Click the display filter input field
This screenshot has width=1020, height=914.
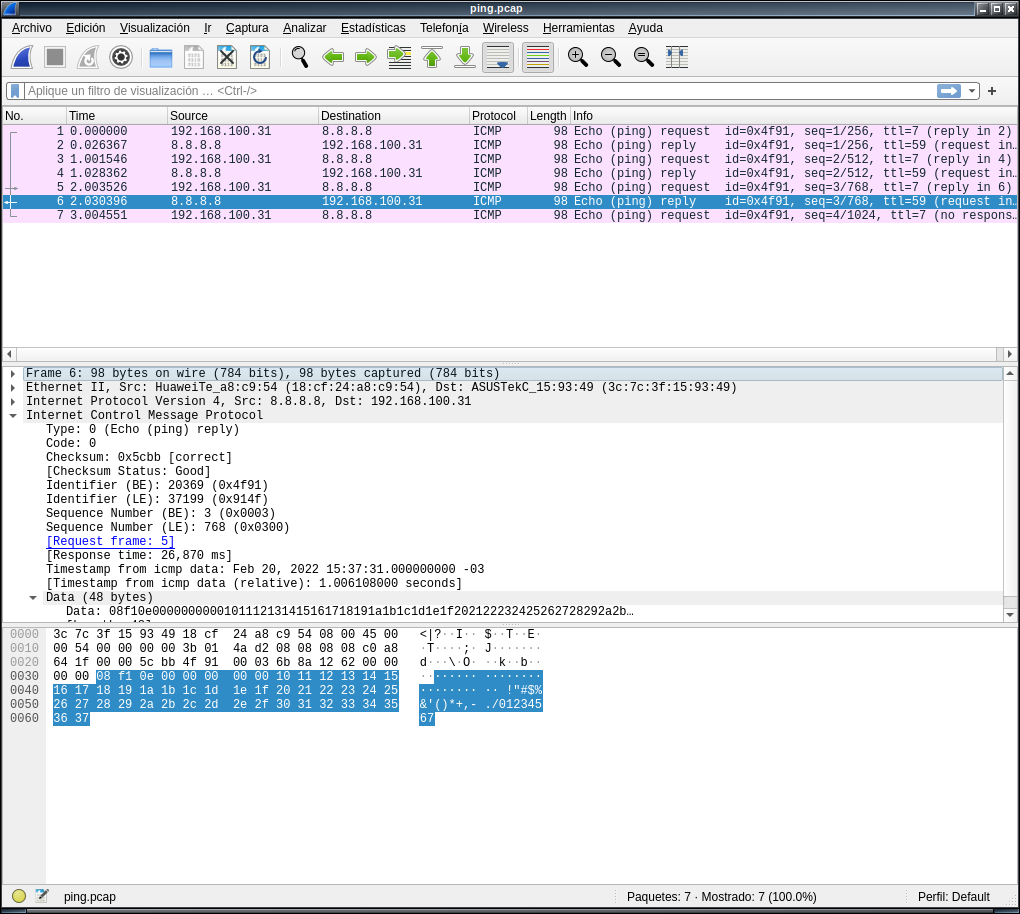point(480,91)
